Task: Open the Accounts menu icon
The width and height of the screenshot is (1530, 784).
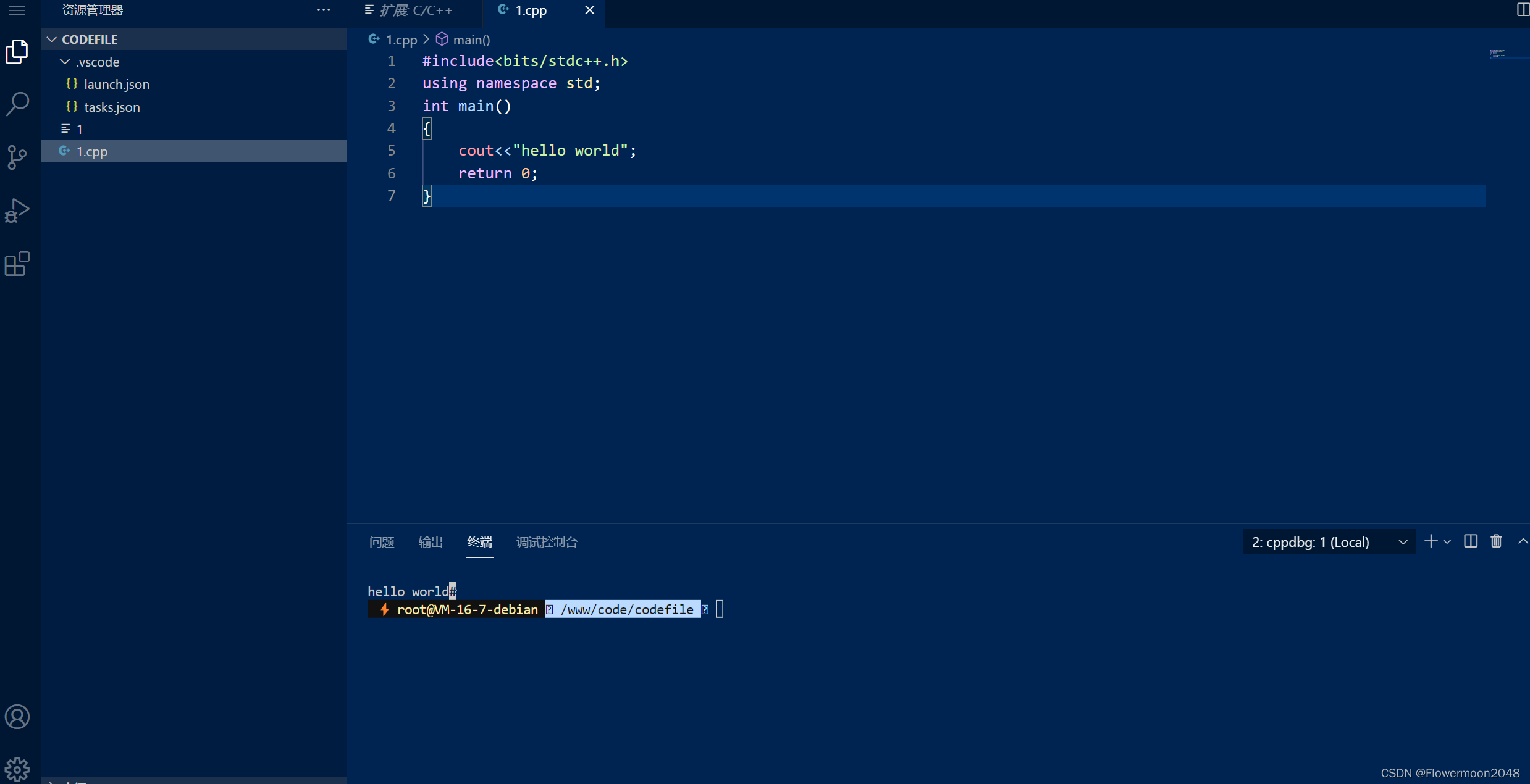Action: pyautogui.click(x=17, y=717)
